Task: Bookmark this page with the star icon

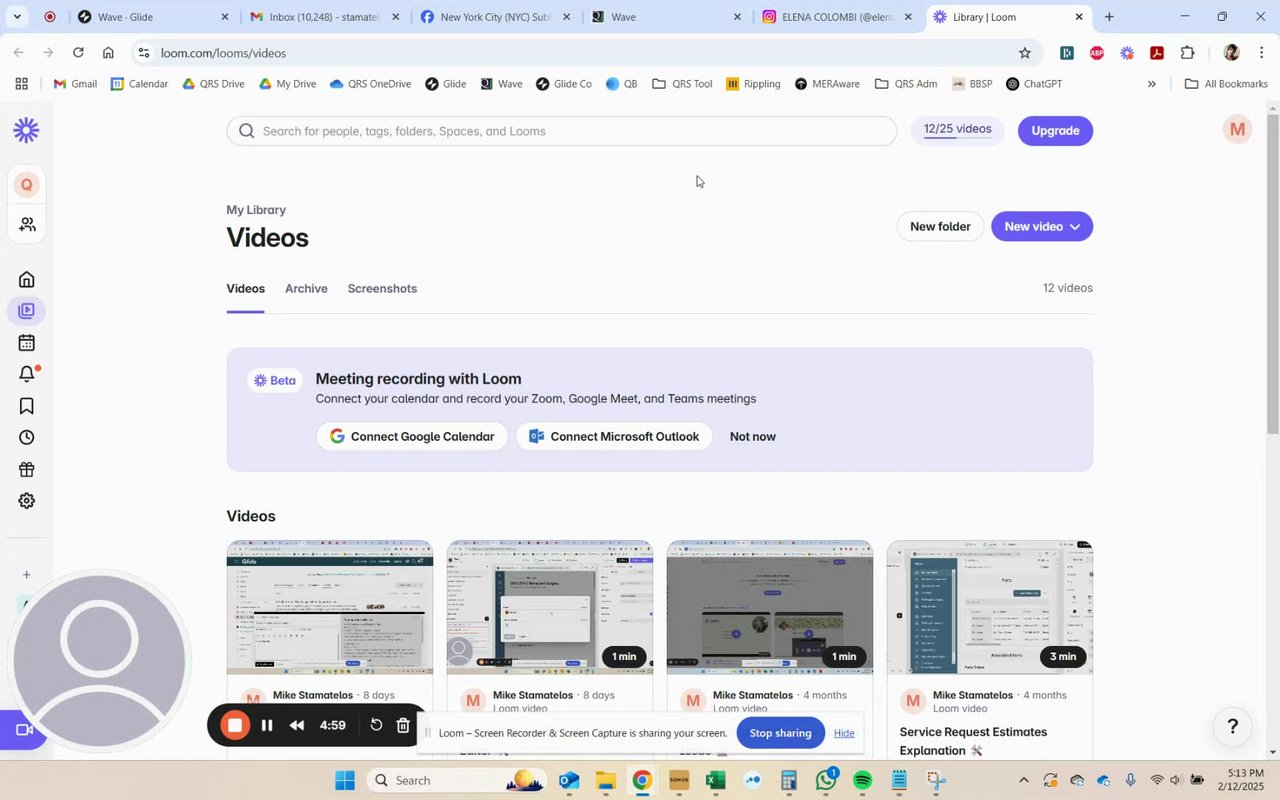Action: (x=1024, y=53)
